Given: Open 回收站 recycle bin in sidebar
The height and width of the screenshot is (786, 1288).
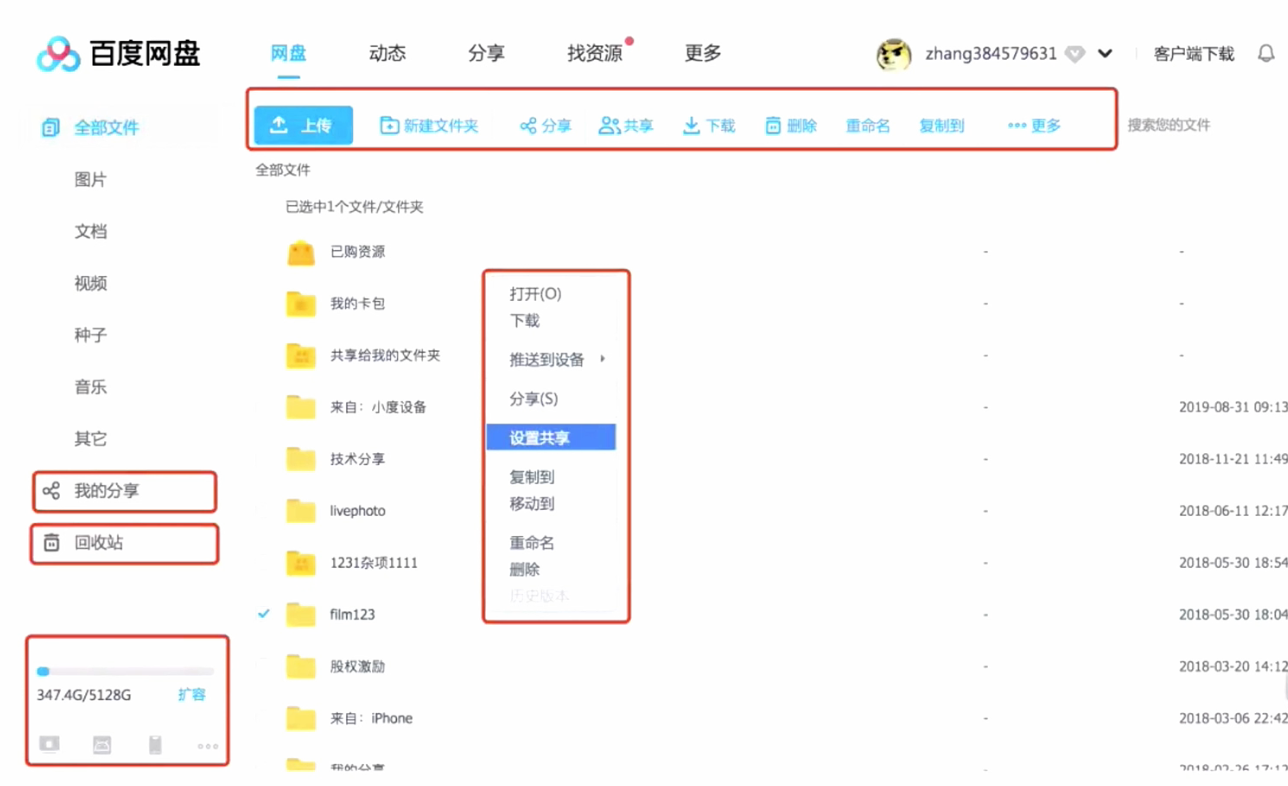Looking at the screenshot, I should click(x=124, y=543).
